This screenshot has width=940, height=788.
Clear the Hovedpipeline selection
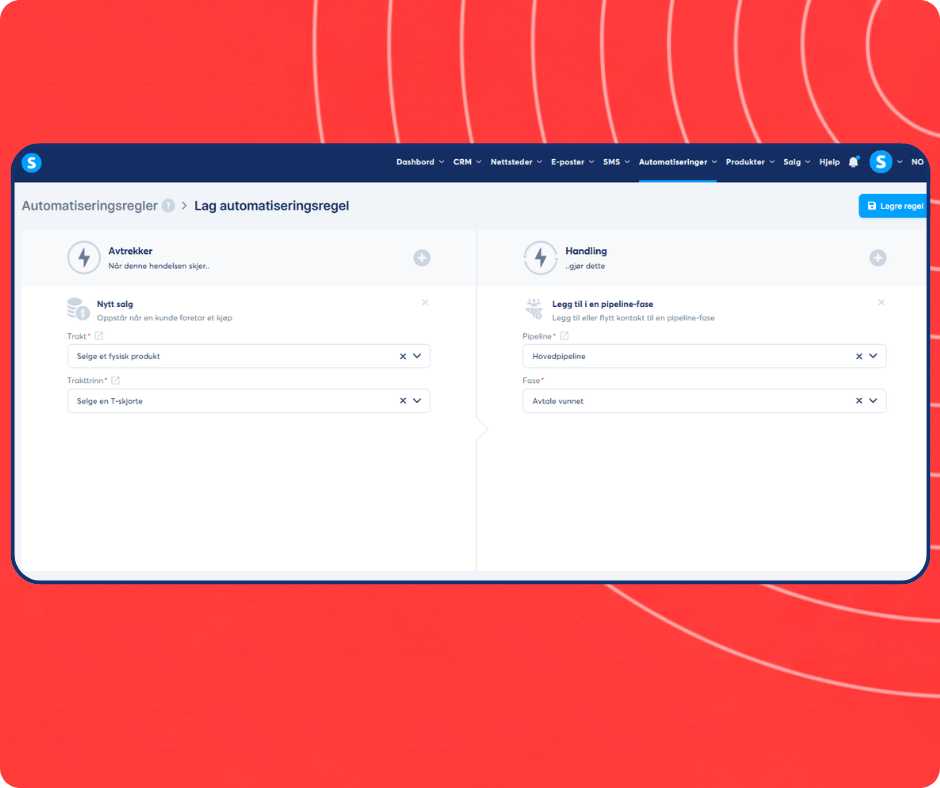(859, 356)
